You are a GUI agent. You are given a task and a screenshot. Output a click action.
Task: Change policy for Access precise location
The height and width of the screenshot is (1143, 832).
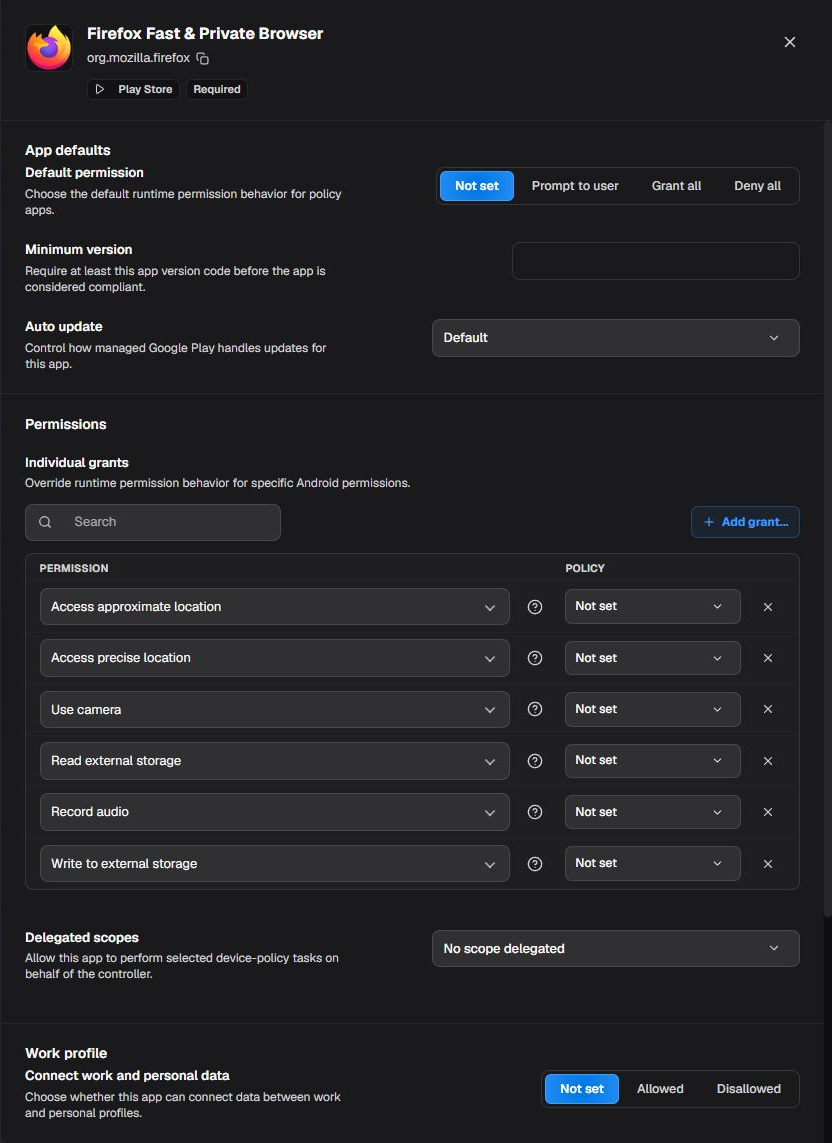(x=653, y=658)
